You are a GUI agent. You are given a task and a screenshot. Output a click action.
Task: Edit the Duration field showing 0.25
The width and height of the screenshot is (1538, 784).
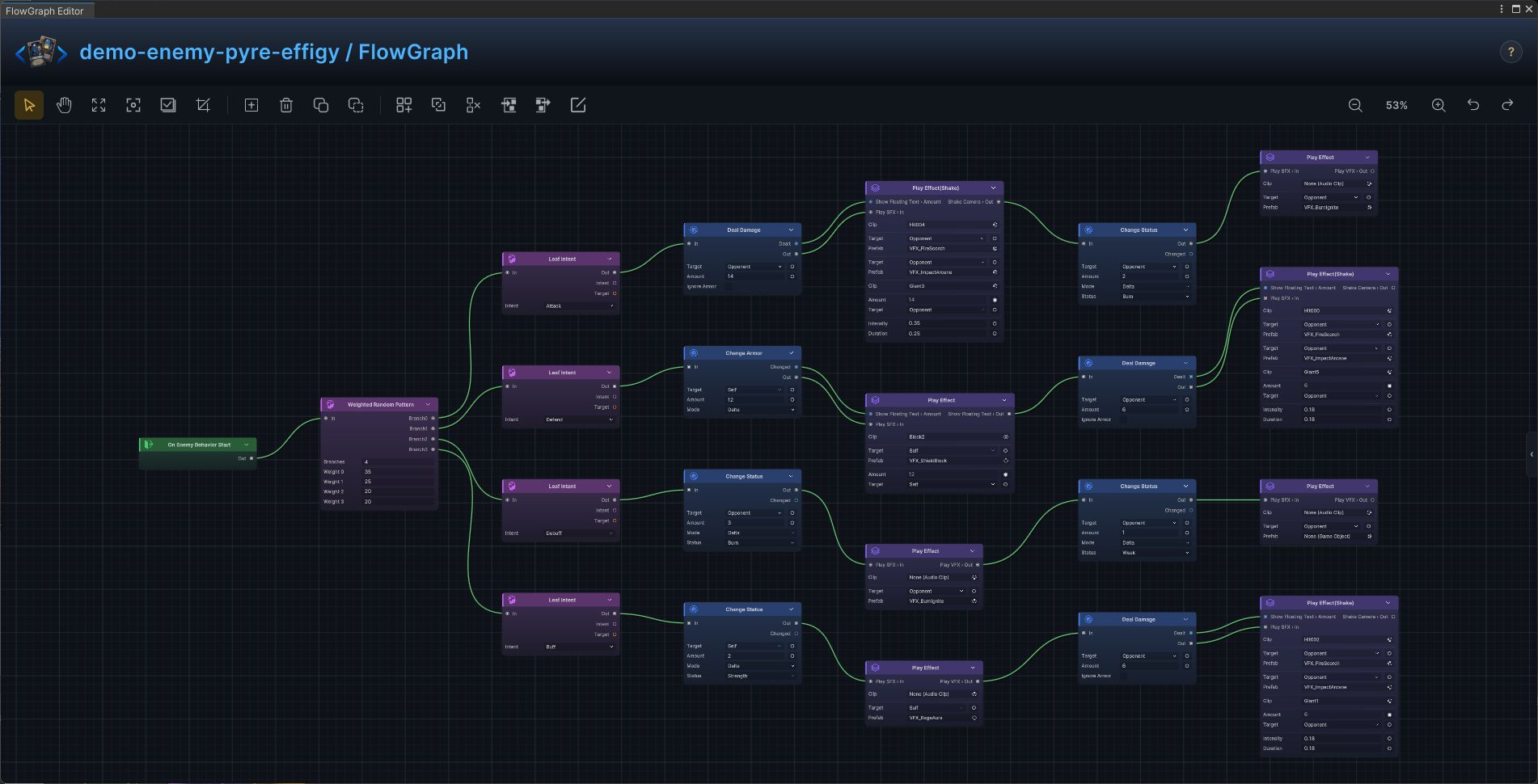click(x=947, y=333)
